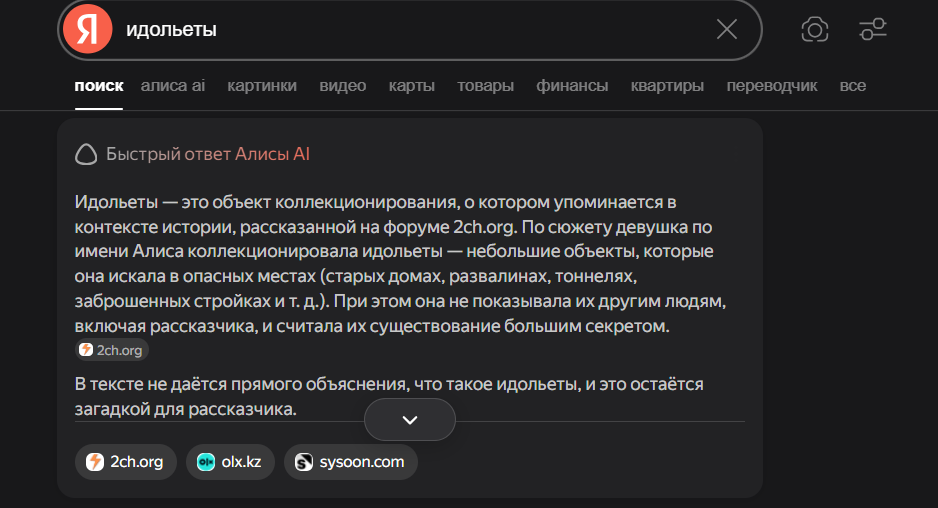Click the text "Идольеты — это объект коллекционирования"
The width and height of the screenshot is (938, 508).
pos(266,202)
